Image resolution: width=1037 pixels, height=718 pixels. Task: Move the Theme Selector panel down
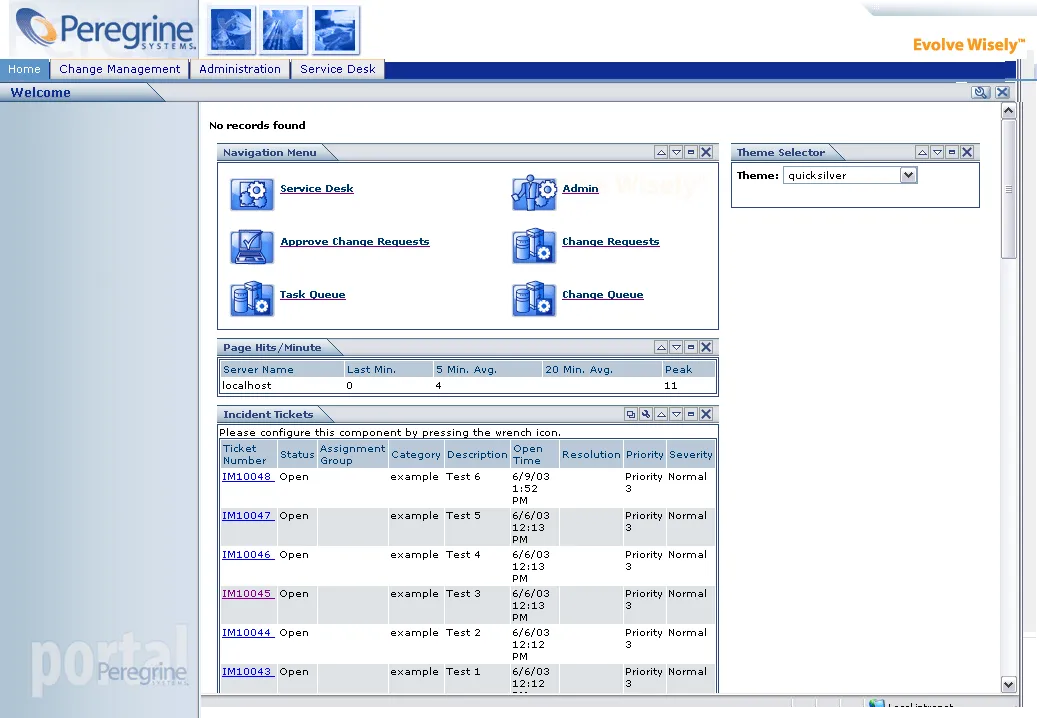pos(937,152)
